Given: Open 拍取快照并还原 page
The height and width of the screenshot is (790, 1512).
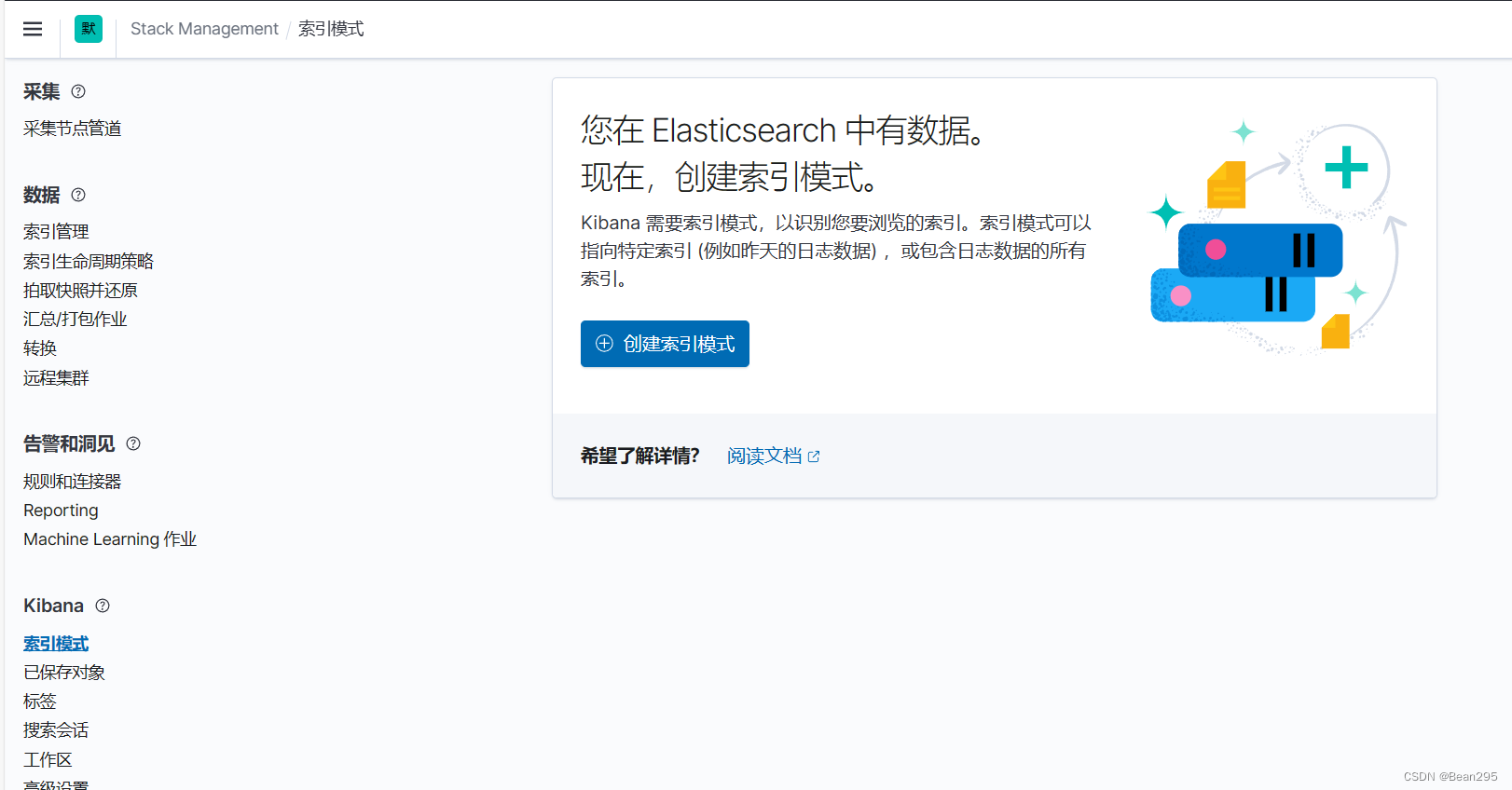Looking at the screenshot, I should 80,290.
